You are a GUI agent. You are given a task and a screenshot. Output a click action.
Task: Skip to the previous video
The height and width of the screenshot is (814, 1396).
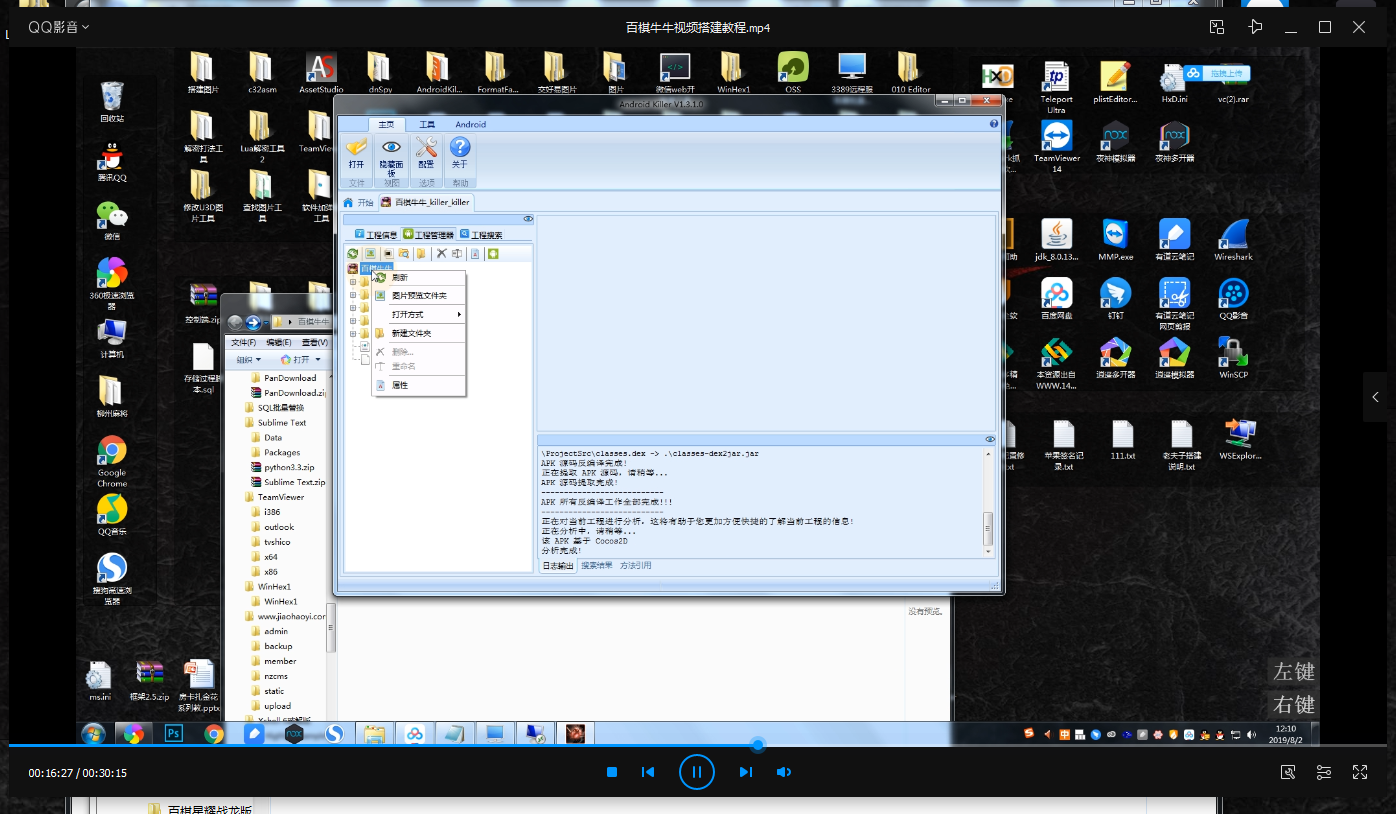pyautogui.click(x=648, y=772)
